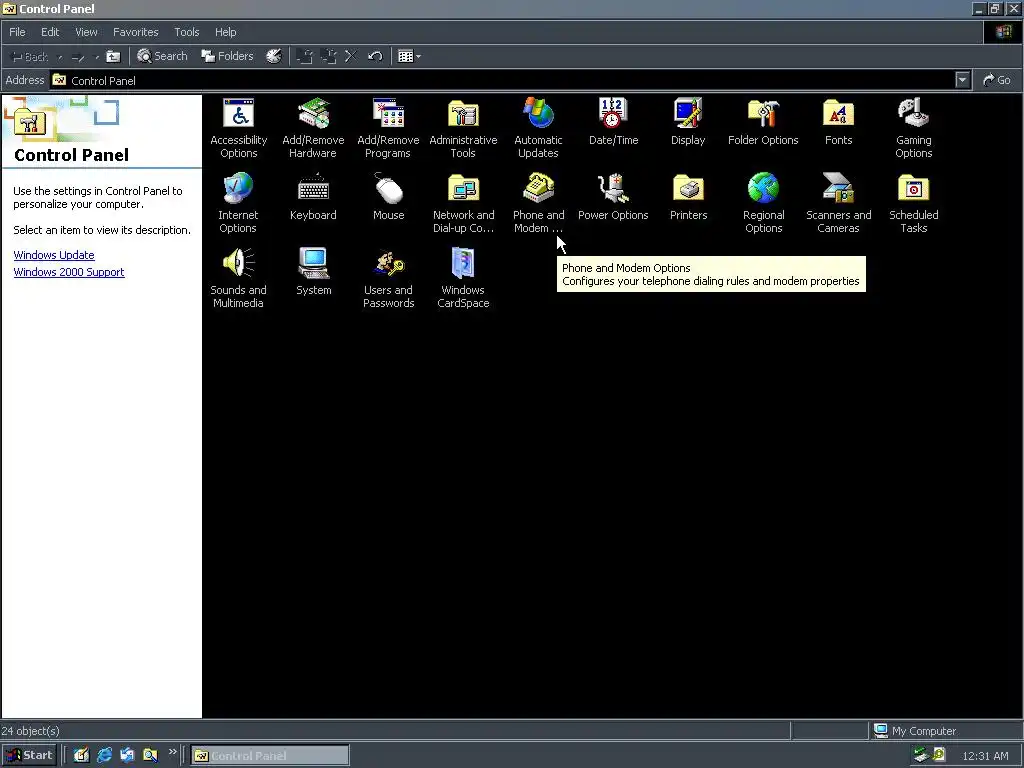Open Power Options
The width and height of the screenshot is (1024, 768).
613,197
